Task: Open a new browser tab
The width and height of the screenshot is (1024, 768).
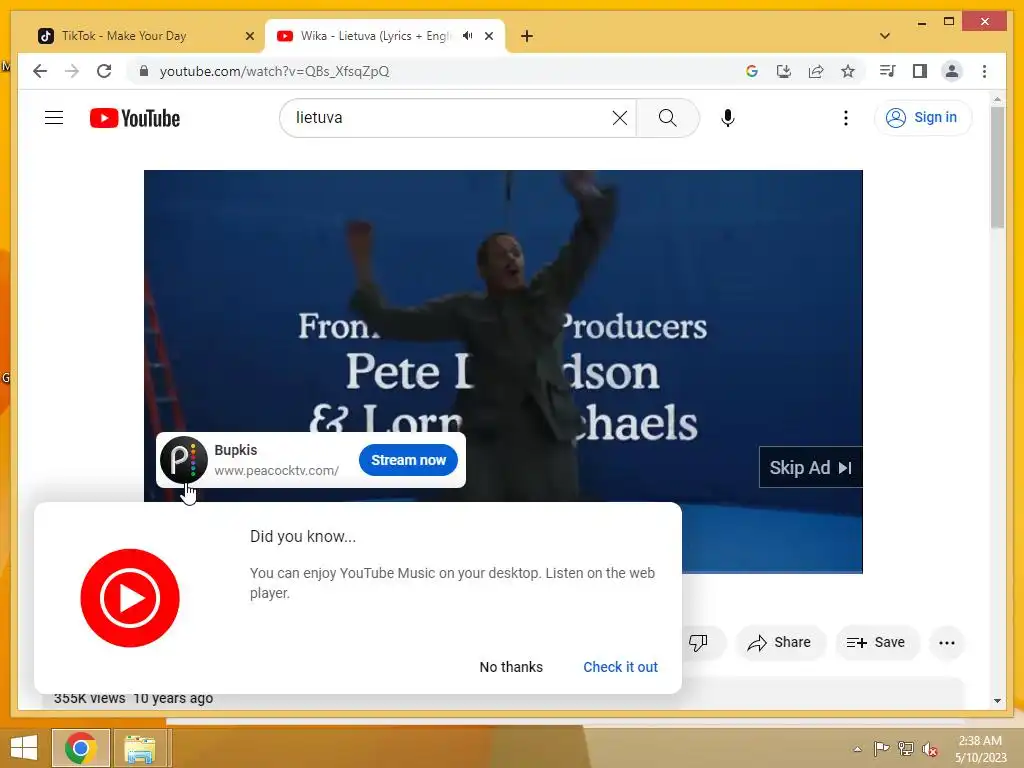Action: click(527, 36)
